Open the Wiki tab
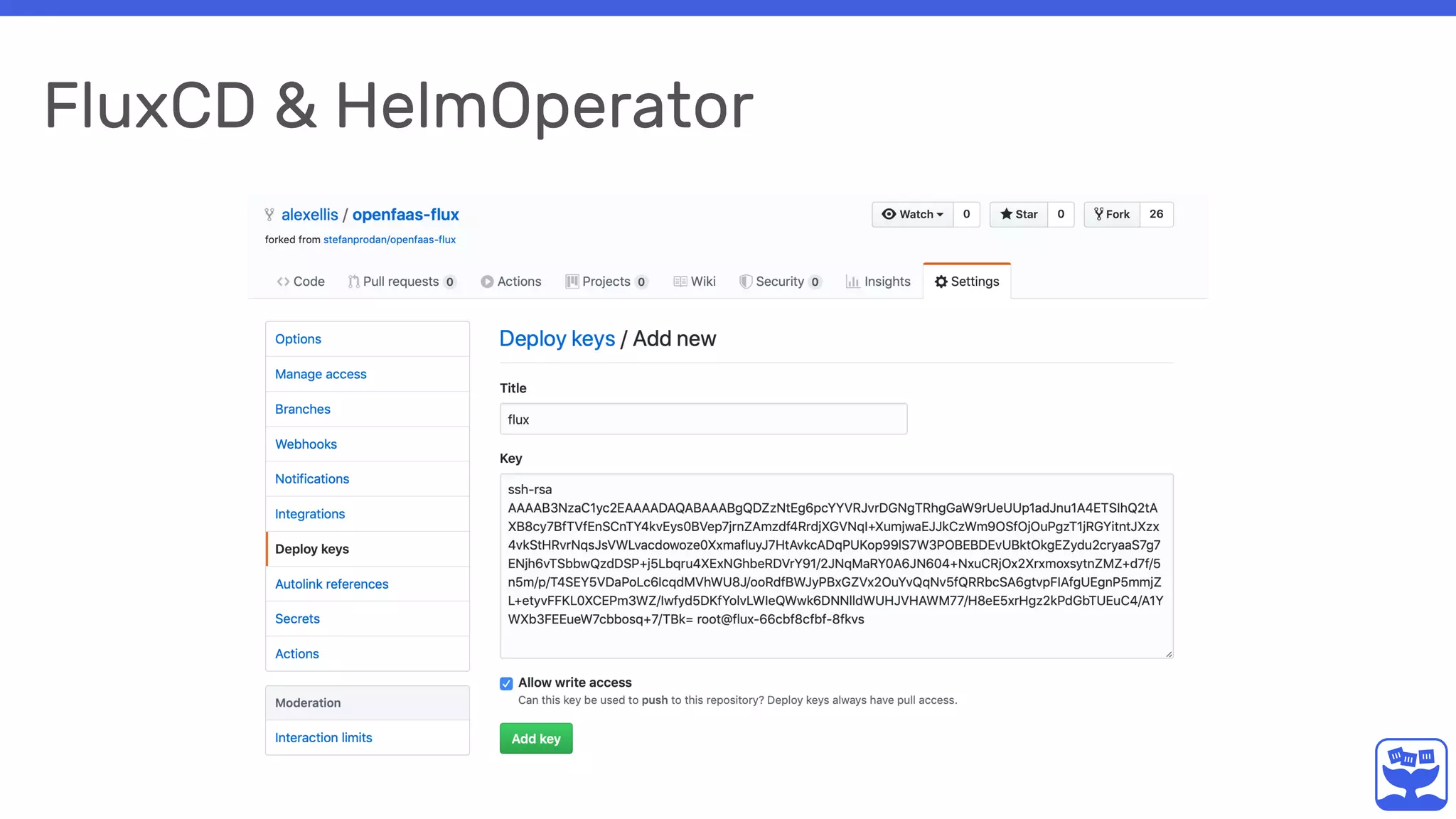The width and height of the screenshot is (1456, 819). [x=695, y=282]
